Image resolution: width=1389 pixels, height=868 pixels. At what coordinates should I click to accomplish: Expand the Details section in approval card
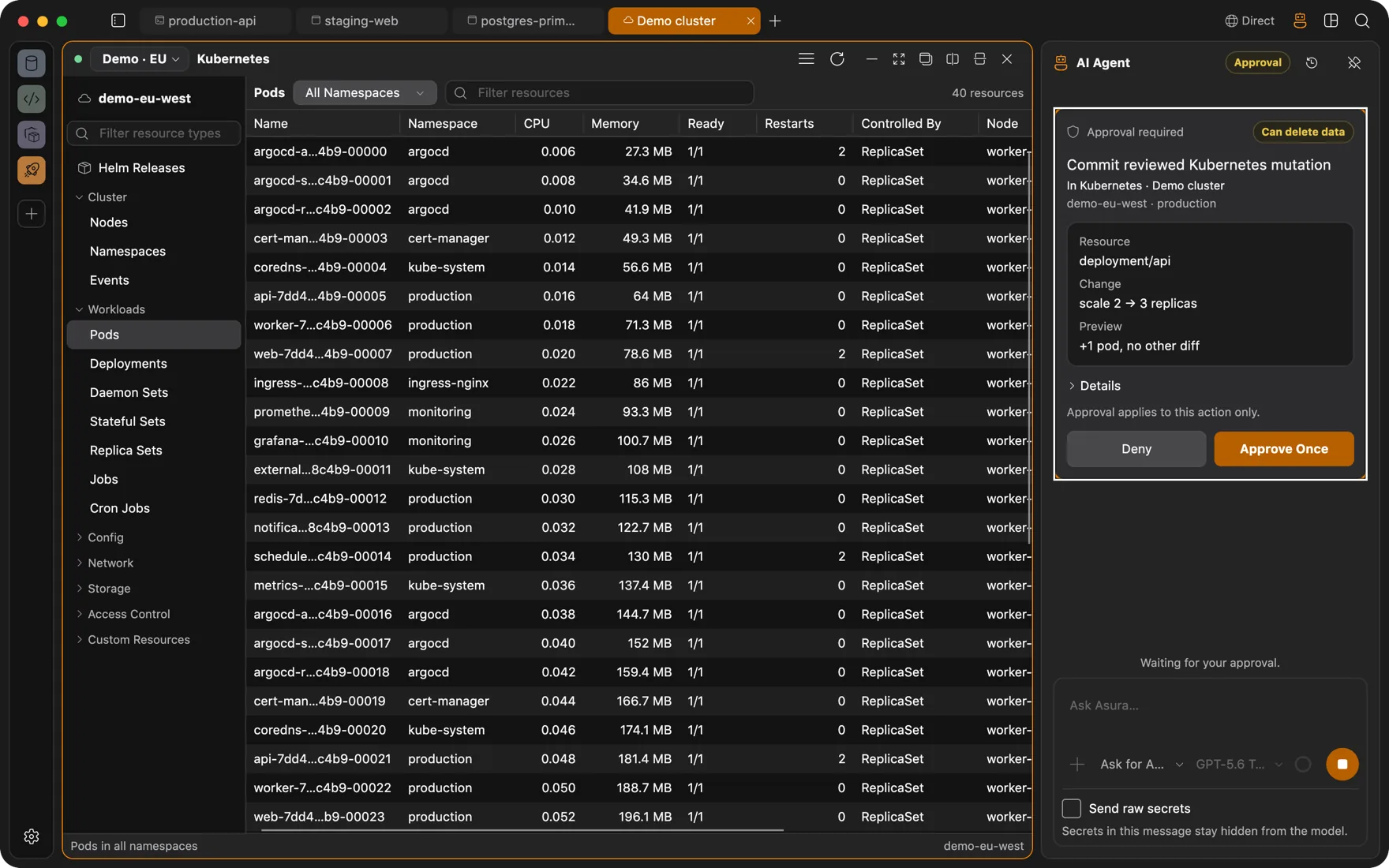[x=1095, y=386]
